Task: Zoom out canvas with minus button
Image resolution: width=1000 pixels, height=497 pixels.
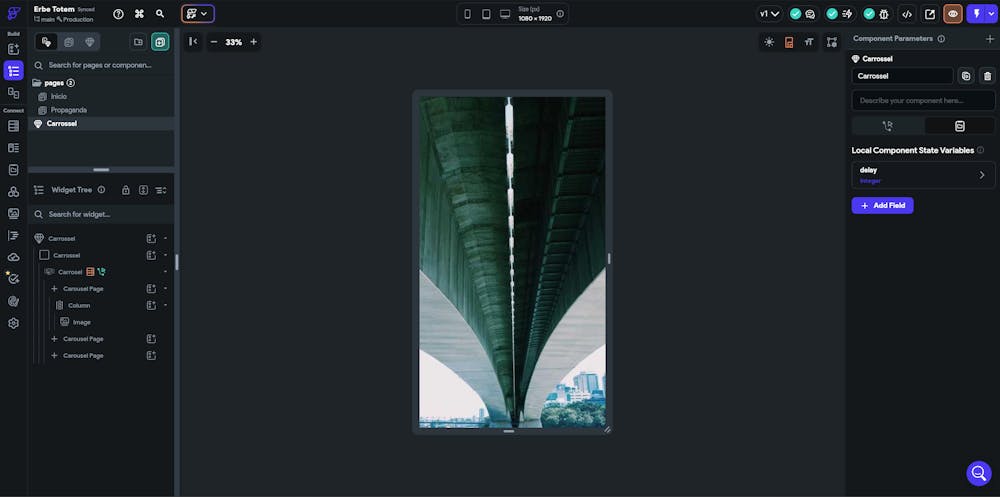Action: coord(214,42)
